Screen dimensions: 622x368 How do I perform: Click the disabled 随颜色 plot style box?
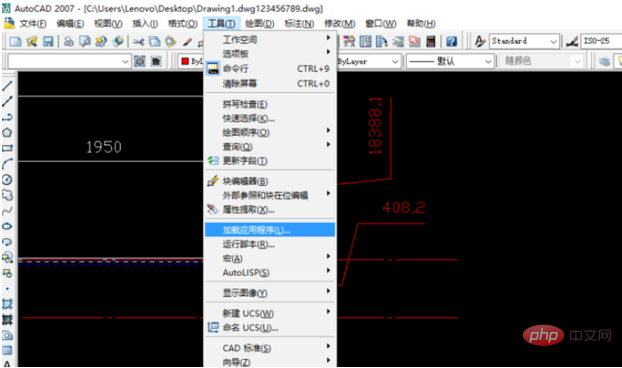(x=541, y=61)
